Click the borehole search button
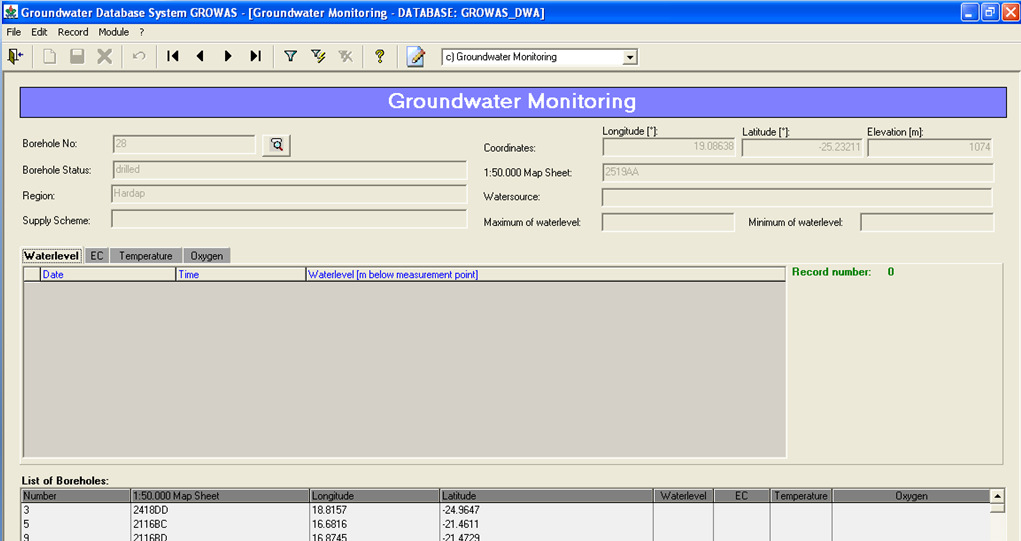This screenshot has width=1021, height=541. 276,145
